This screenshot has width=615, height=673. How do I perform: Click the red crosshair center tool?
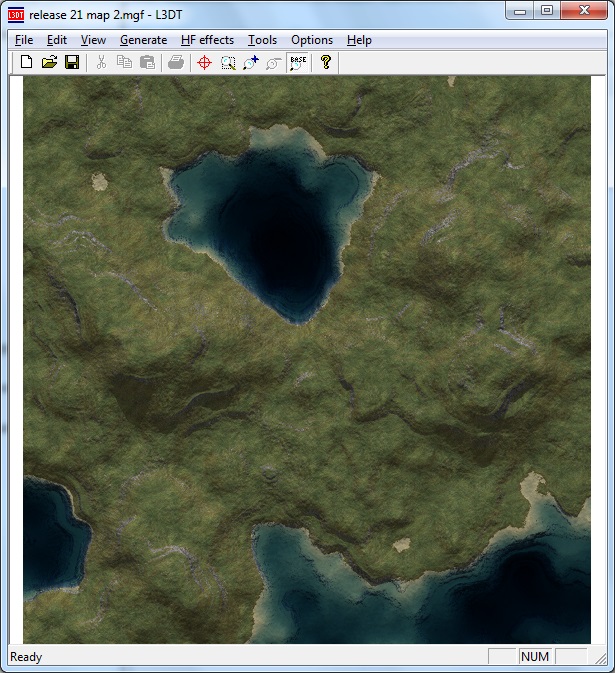[x=204, y=63]
